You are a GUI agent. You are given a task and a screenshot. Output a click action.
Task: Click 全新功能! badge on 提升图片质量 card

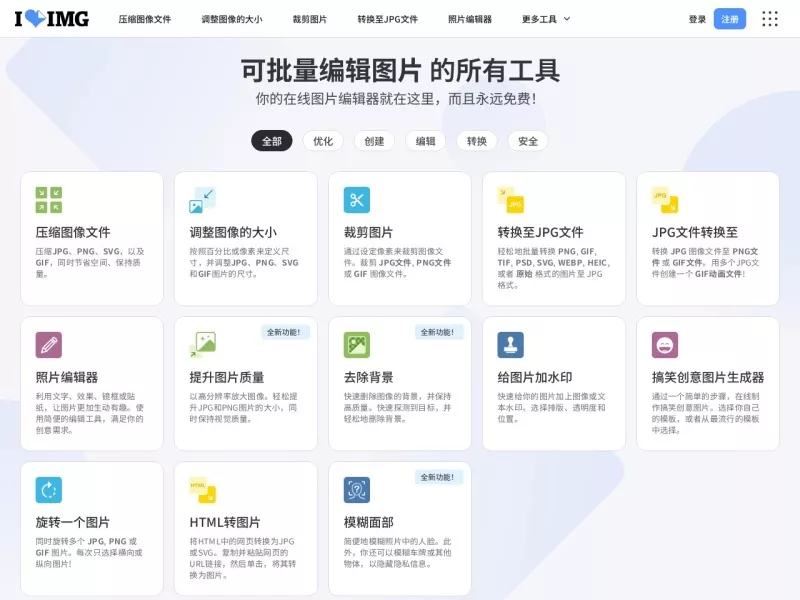coord(285,332)
